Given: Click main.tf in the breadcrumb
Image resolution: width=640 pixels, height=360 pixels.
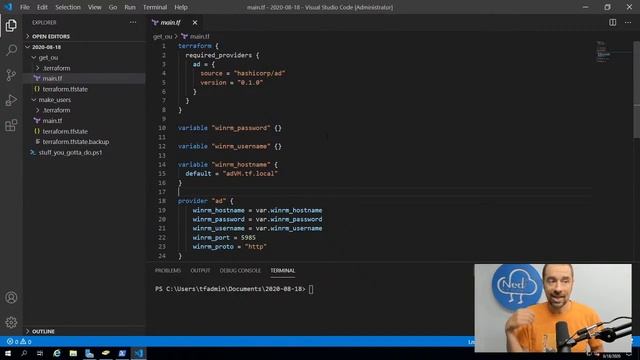Looking at the screenshot, I should pyautogui.click(x=199, y=36).
